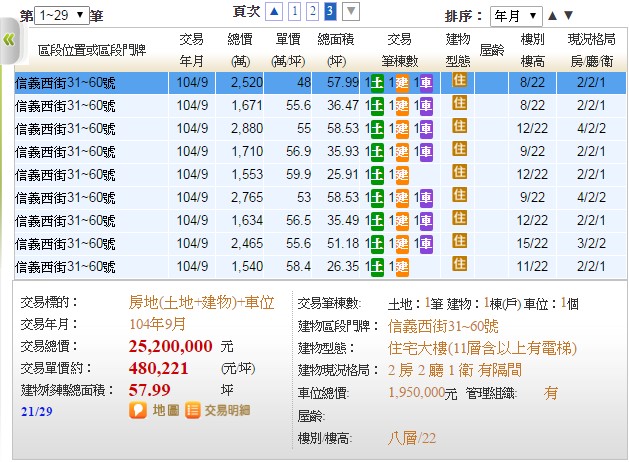The image size is (629, 462).
Task: Click the 25.91 area cell
Action: (x=335, y=175)
